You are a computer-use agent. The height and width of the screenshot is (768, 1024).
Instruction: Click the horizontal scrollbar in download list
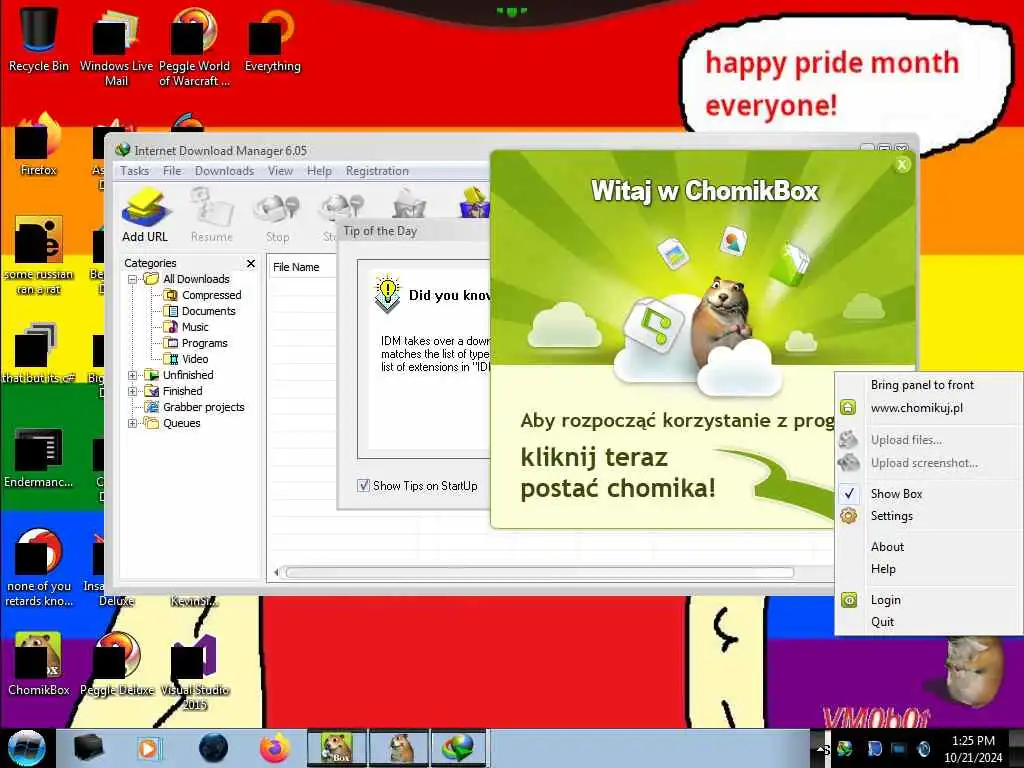(x=539, y=573)
